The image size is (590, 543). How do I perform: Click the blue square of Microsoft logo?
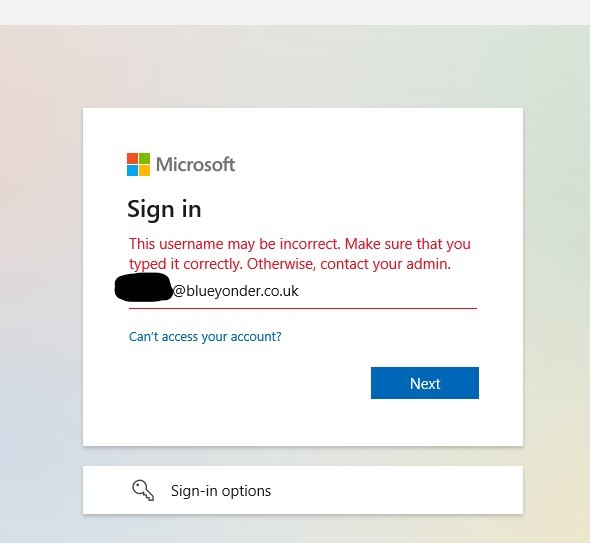[132, 170]
